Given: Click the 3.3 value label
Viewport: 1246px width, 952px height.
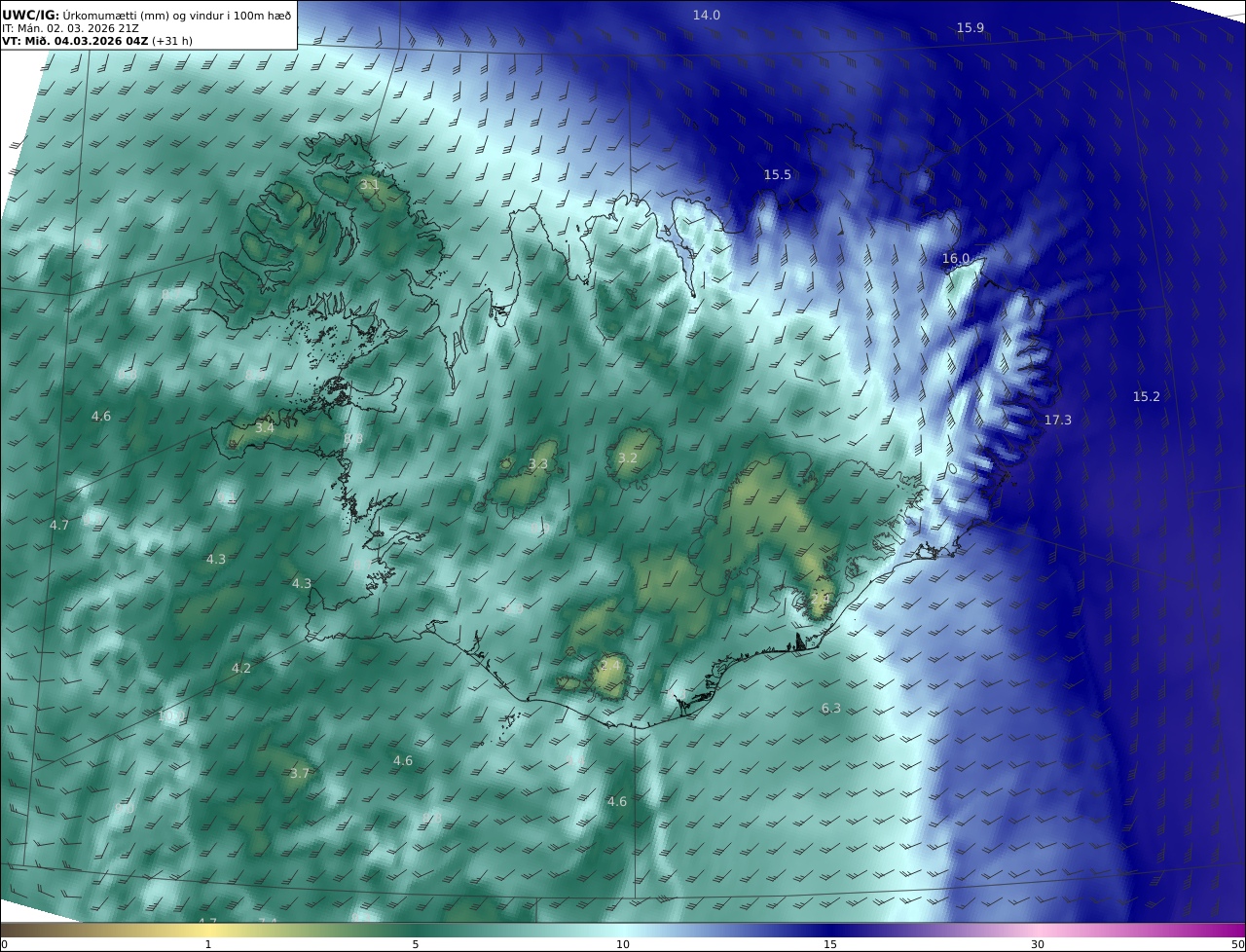Looking at the screenshot, I should coord(538,464).
